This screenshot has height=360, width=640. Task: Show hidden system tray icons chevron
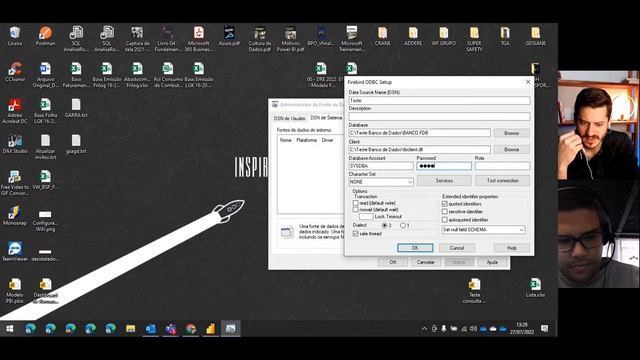424,329
